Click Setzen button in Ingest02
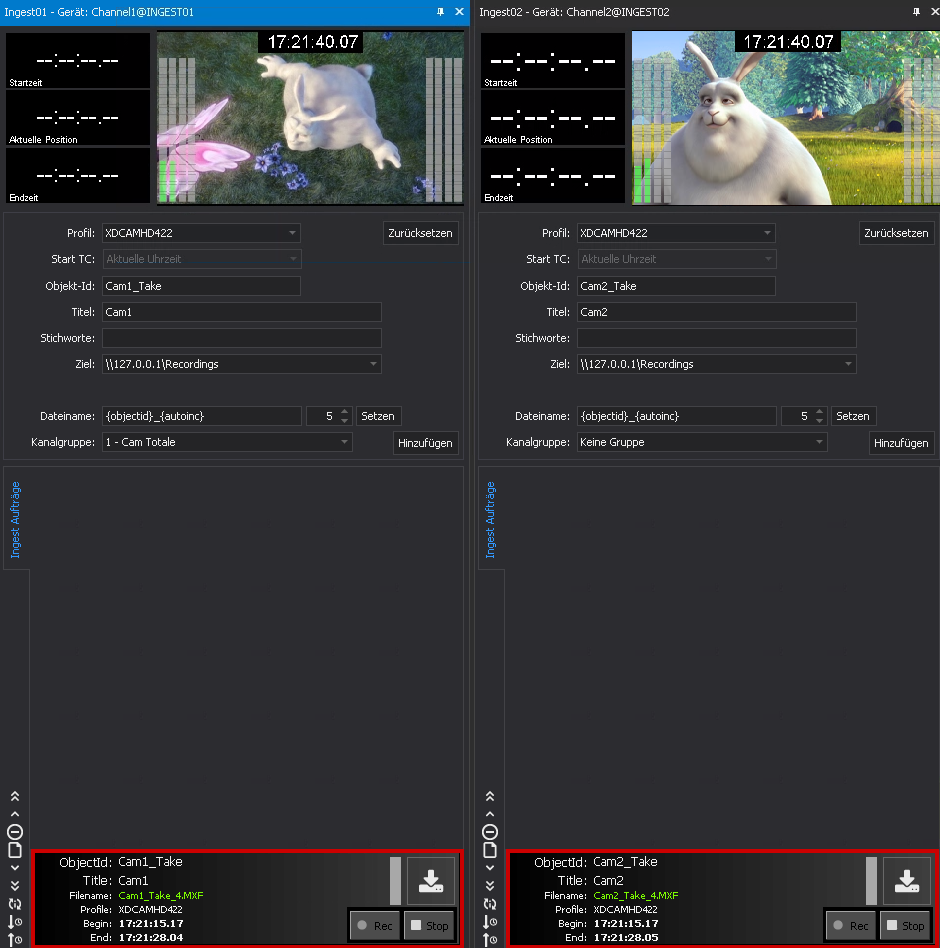Viewport: 940px width, 948px height. click(853, 416)
